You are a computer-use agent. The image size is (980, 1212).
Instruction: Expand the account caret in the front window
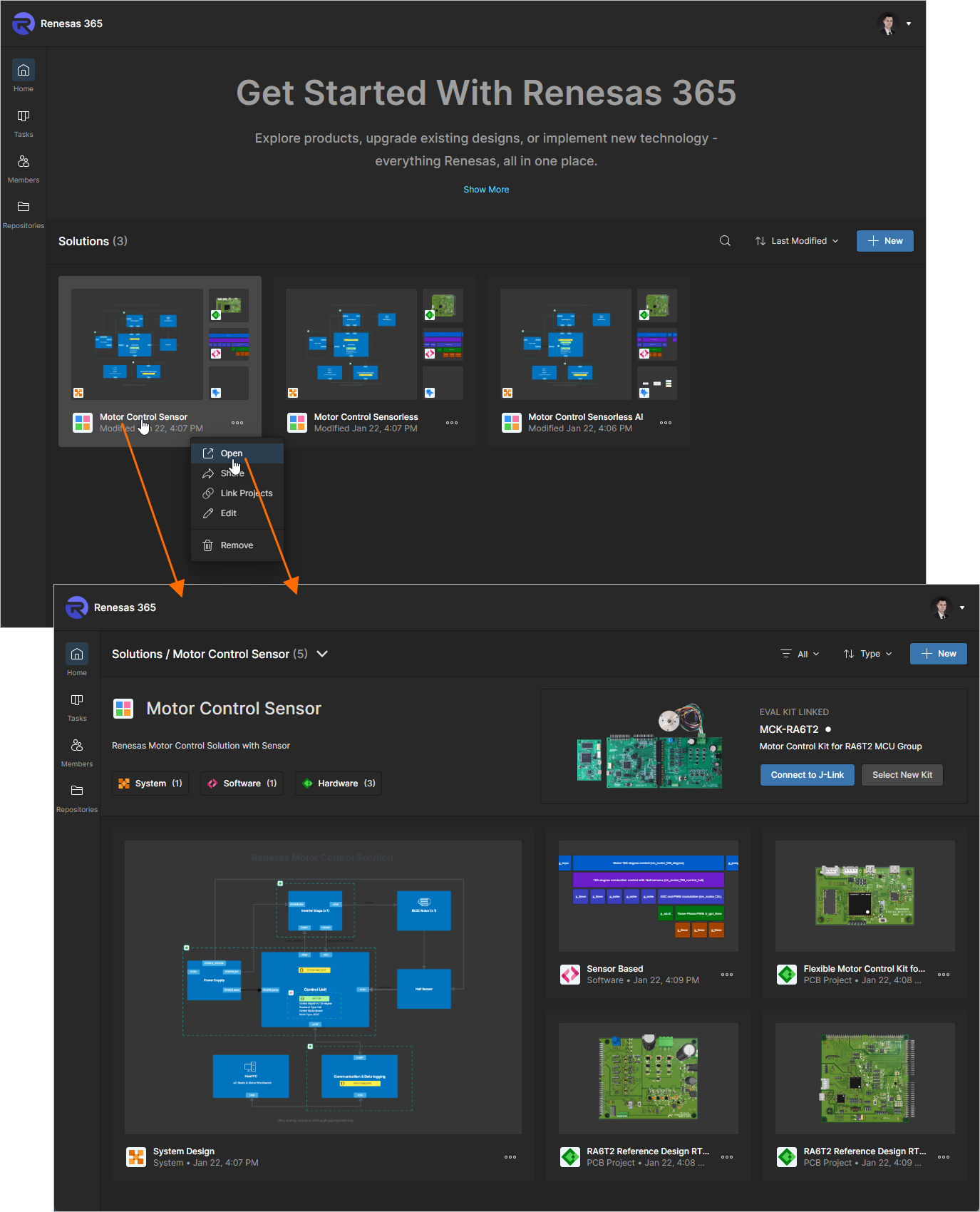click(962, 607)
